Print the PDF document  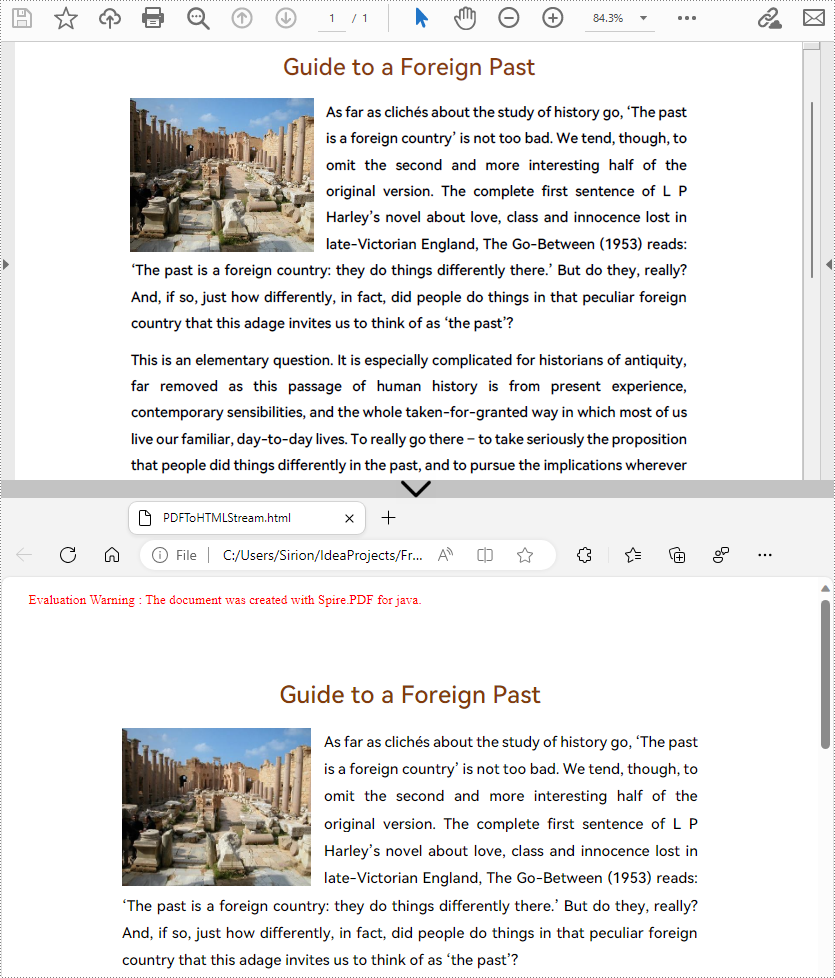pos(153,17)
